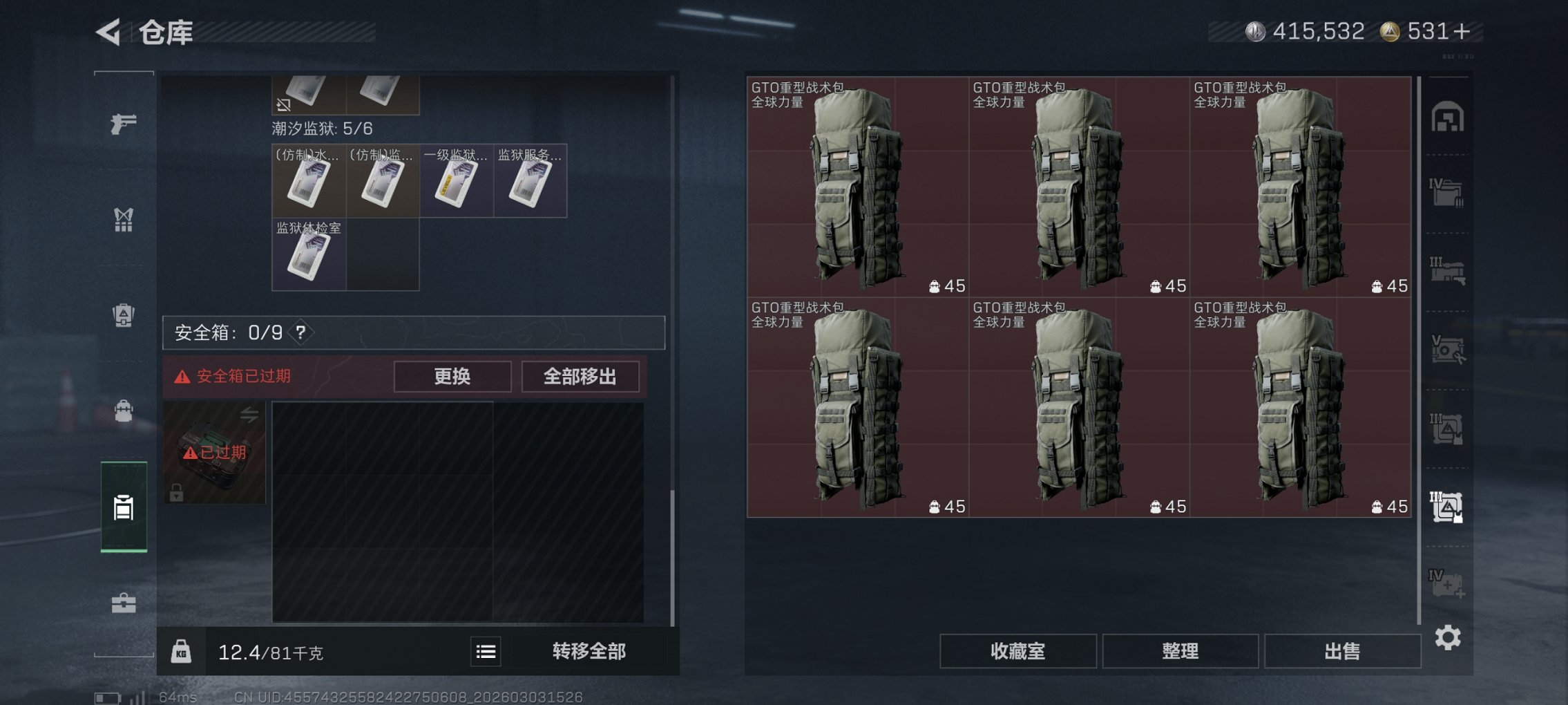The height and width of the screenshot is (705, 1568).
Task: Select the briefcase category icon
Action: click(124, 603)
